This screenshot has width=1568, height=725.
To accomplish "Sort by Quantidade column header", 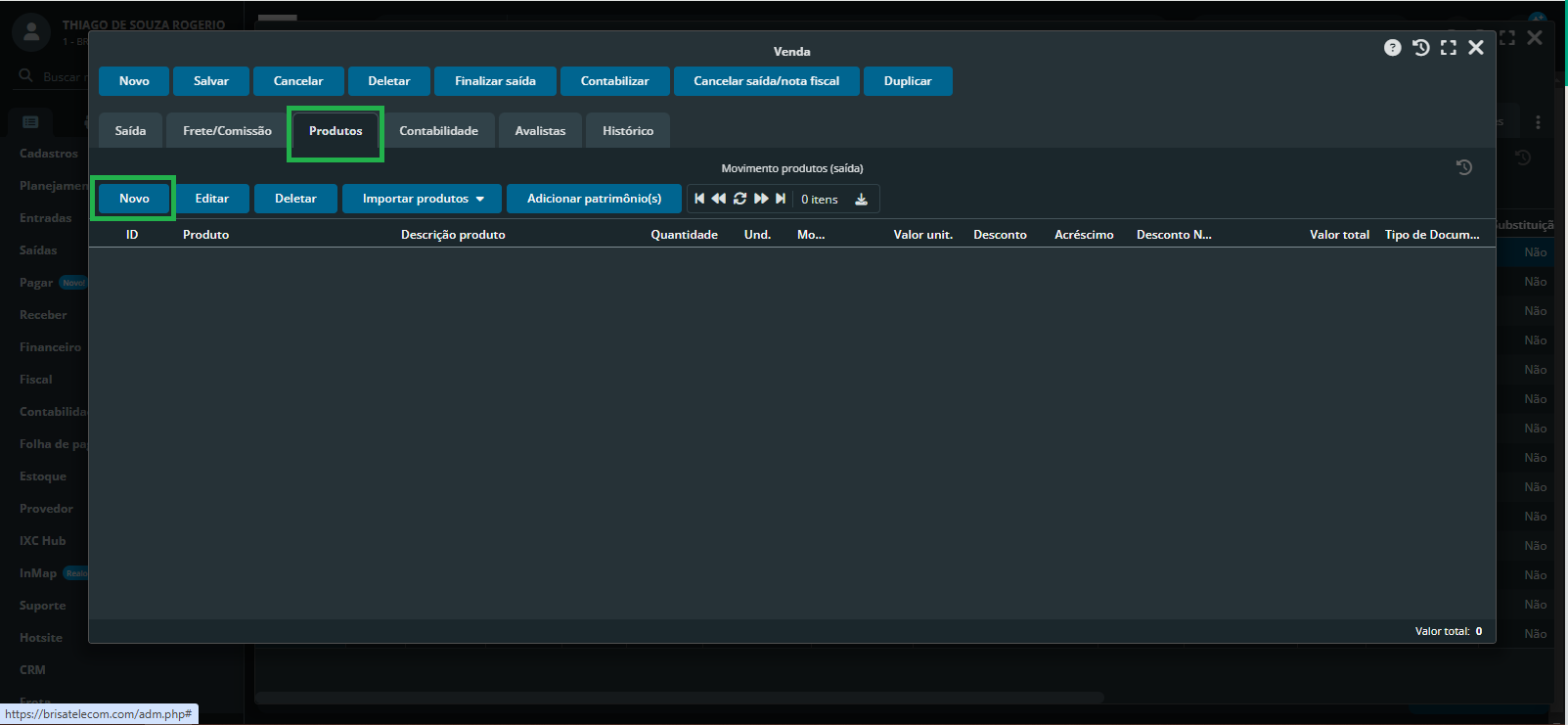I will coord(684,235).
